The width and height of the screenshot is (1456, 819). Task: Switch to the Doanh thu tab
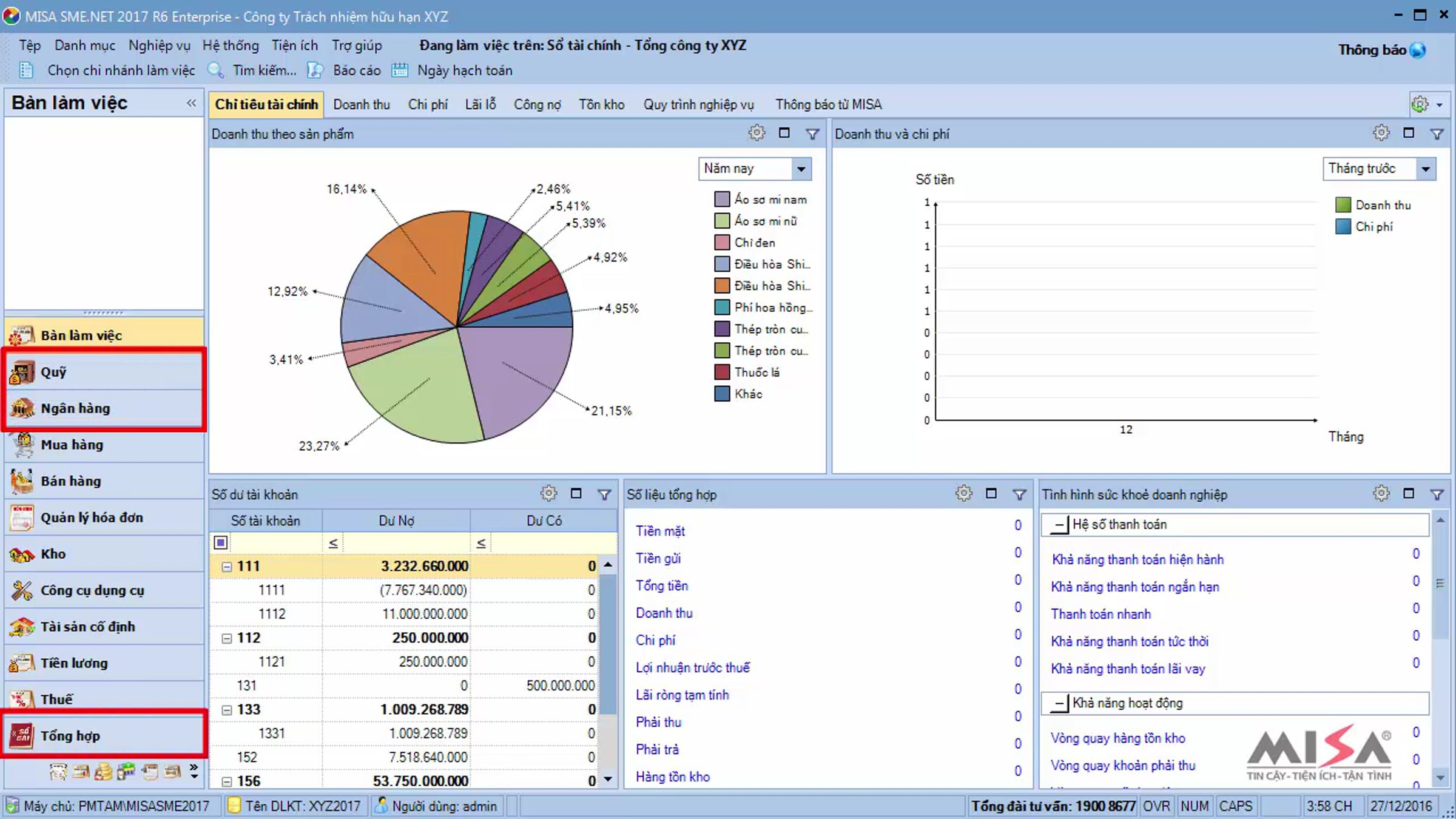click(362, 104)
